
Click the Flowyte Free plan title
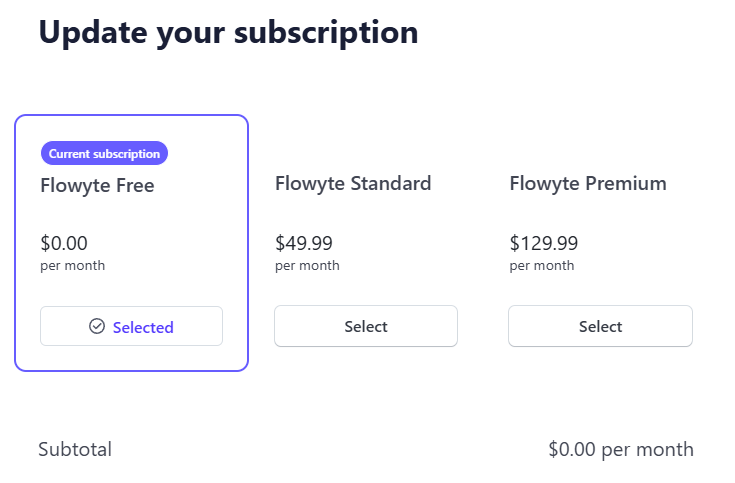coord(97,185)
